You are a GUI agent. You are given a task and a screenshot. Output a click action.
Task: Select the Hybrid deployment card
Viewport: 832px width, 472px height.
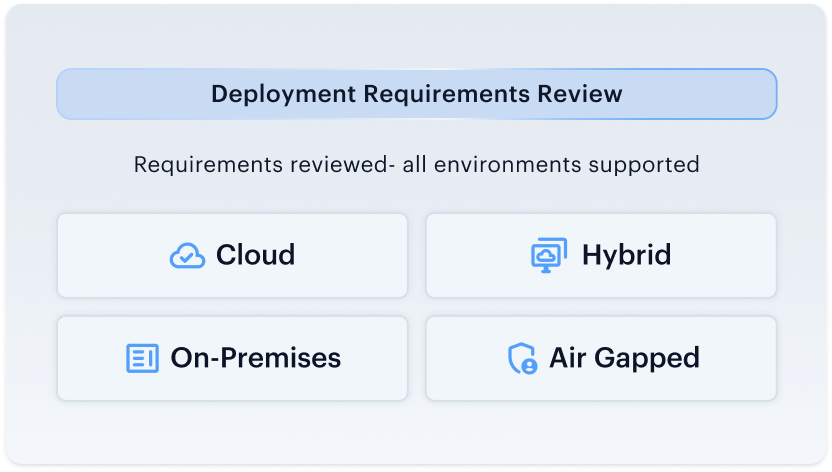[x=601, y=255]
